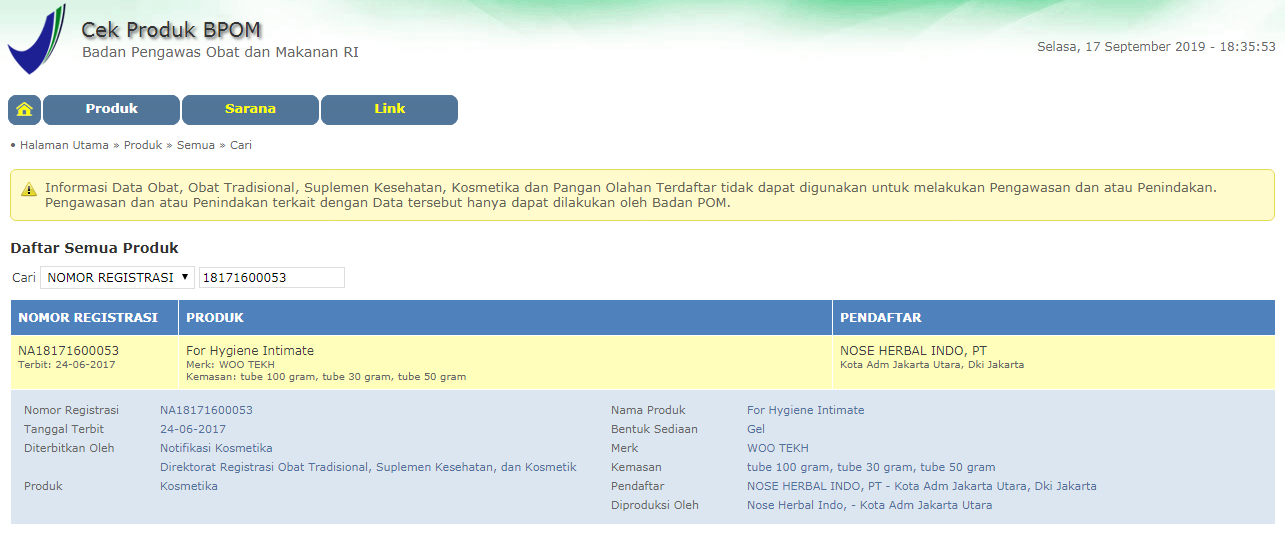Click the NOMOR REGISTRASI column header
This screenshot has width=1285, height=535.
88,318
